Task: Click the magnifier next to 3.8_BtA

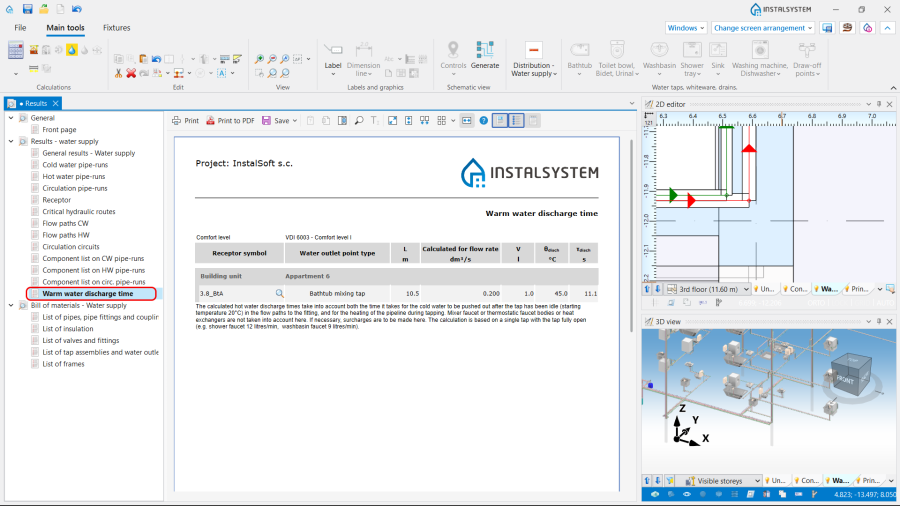Action: tap(280, 293)
